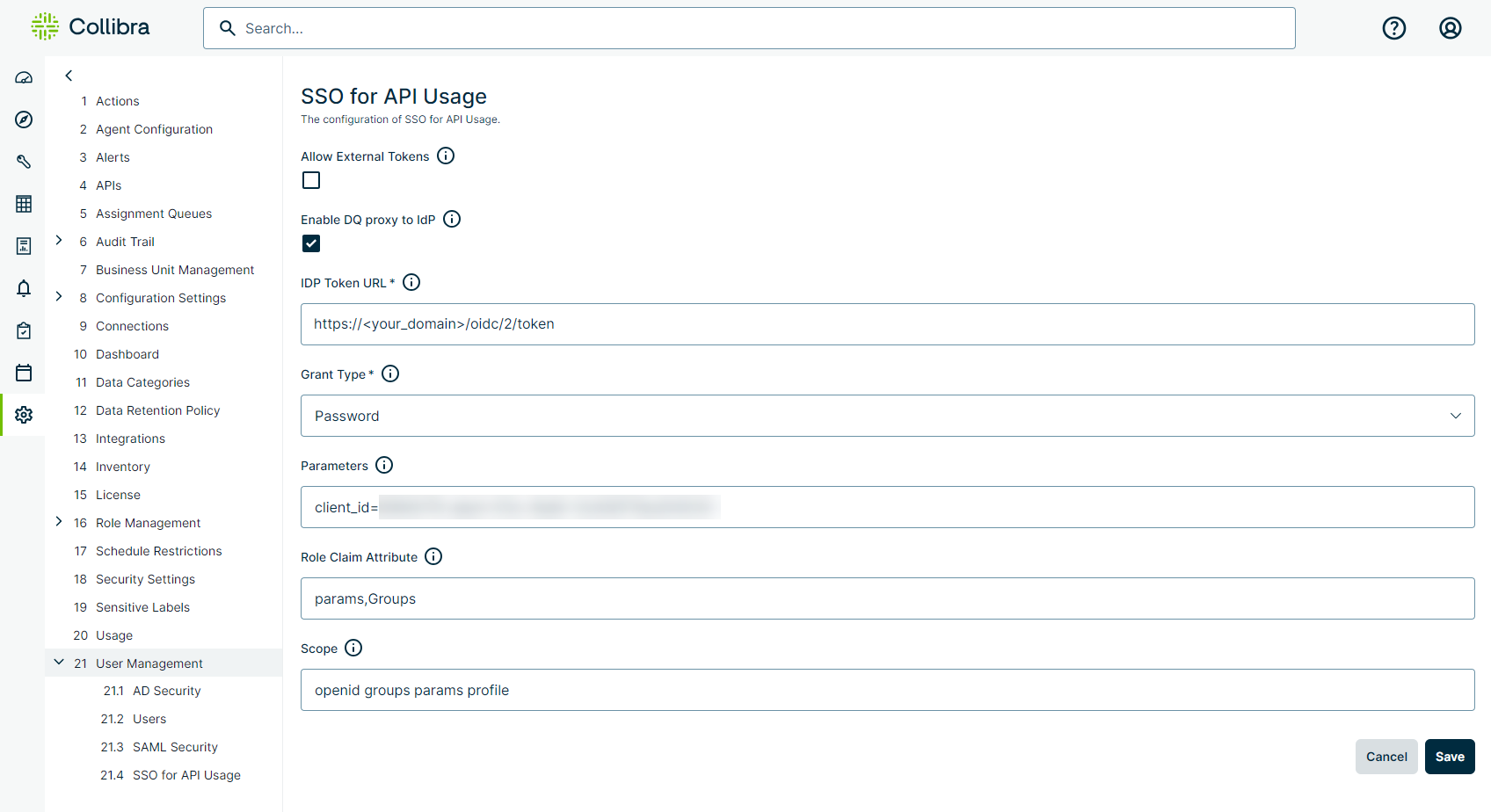The width and height of the screenshot is (1491, 812).
Task: Disable Enable DQ proxy to IdP
Action: [x=310, y=243]
